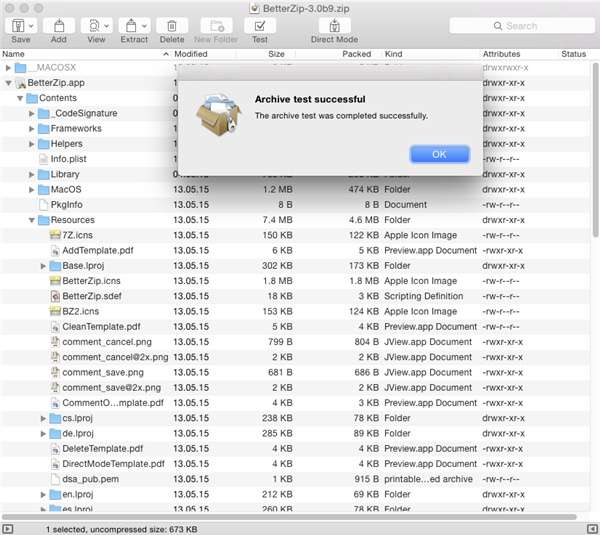Toggle Direct Mode in the toolbar
Image resolution: width=600 pixels, height=535 pixels.
tap(334, 25)
